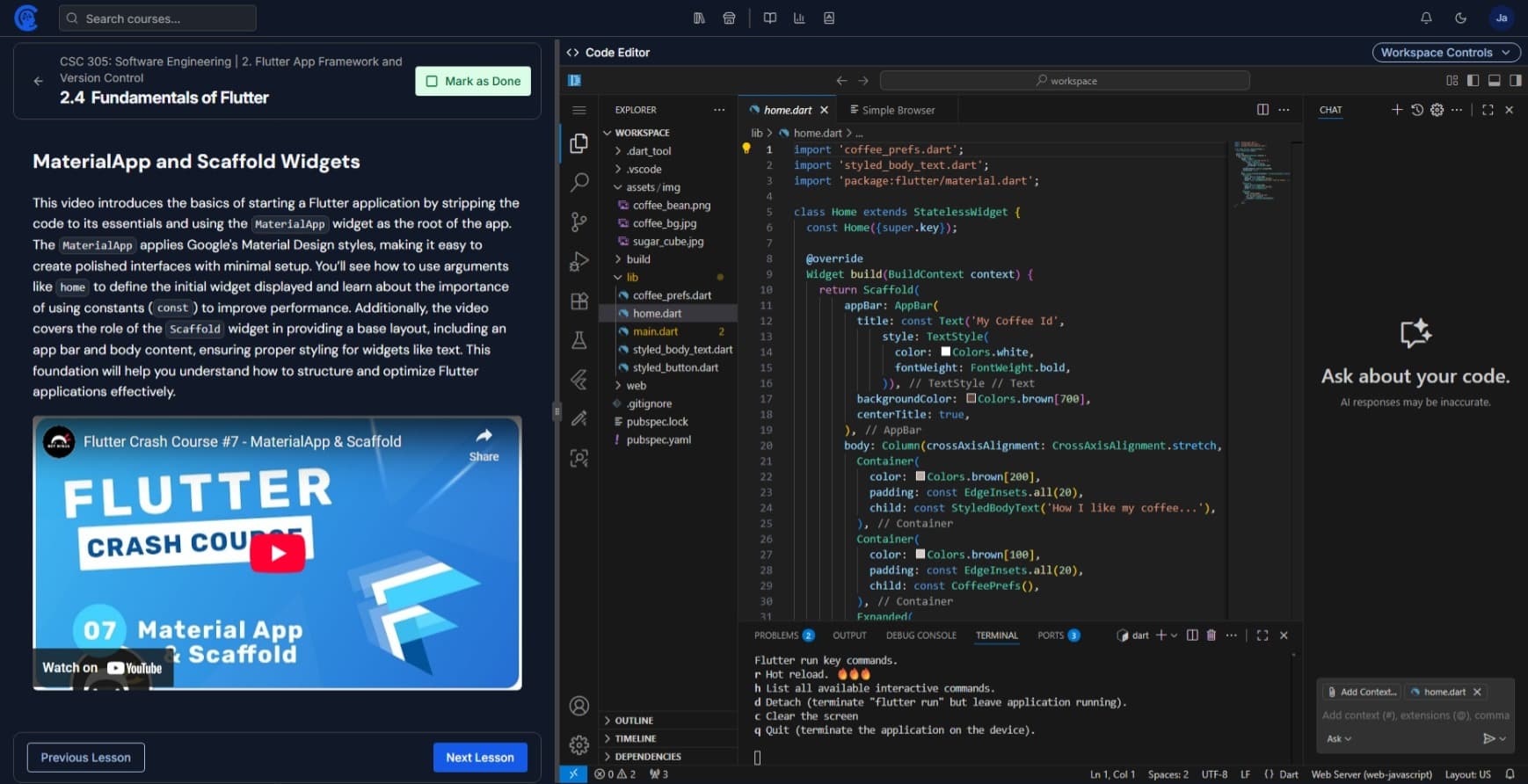Open the Search view in activity bar
This screenshot has height=784, width=1528.
578,182
